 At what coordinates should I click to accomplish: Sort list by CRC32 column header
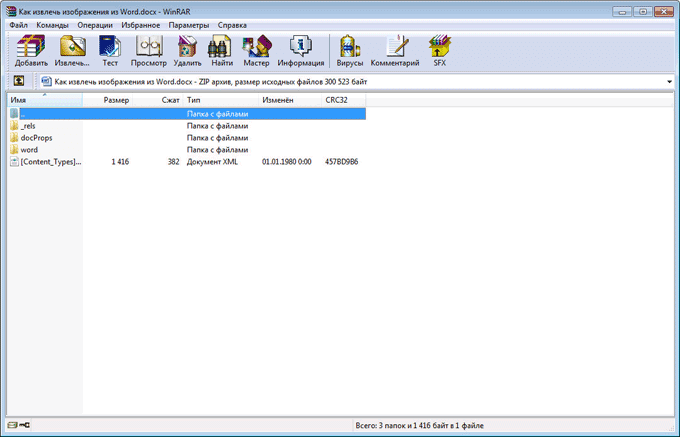click(343, 100)
